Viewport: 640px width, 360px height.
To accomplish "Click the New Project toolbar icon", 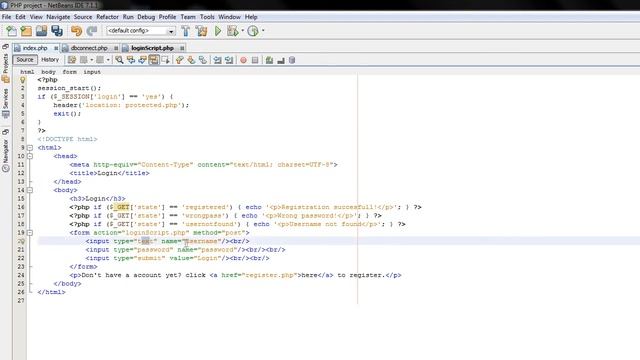I will 27,31.
